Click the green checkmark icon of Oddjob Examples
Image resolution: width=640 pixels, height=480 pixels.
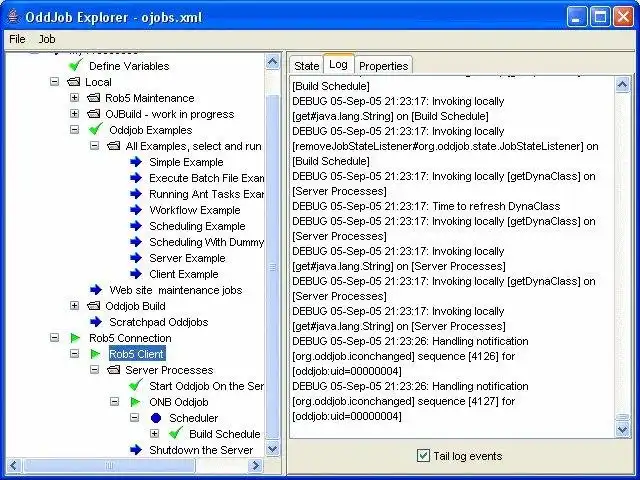(x=96, y=129)
